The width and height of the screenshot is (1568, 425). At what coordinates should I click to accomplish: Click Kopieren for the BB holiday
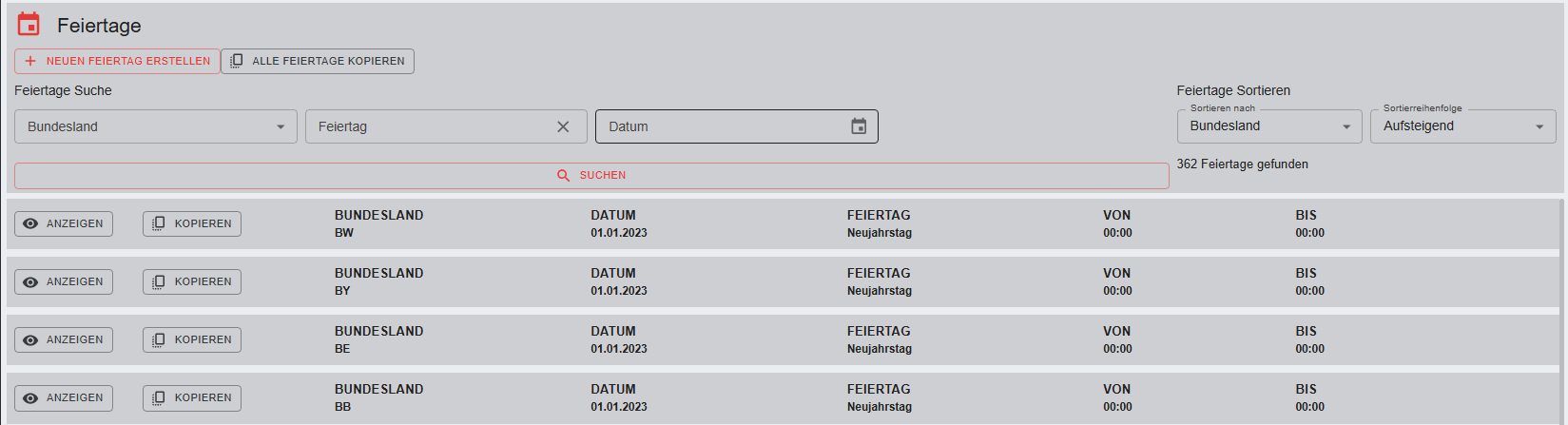(192, 397)
